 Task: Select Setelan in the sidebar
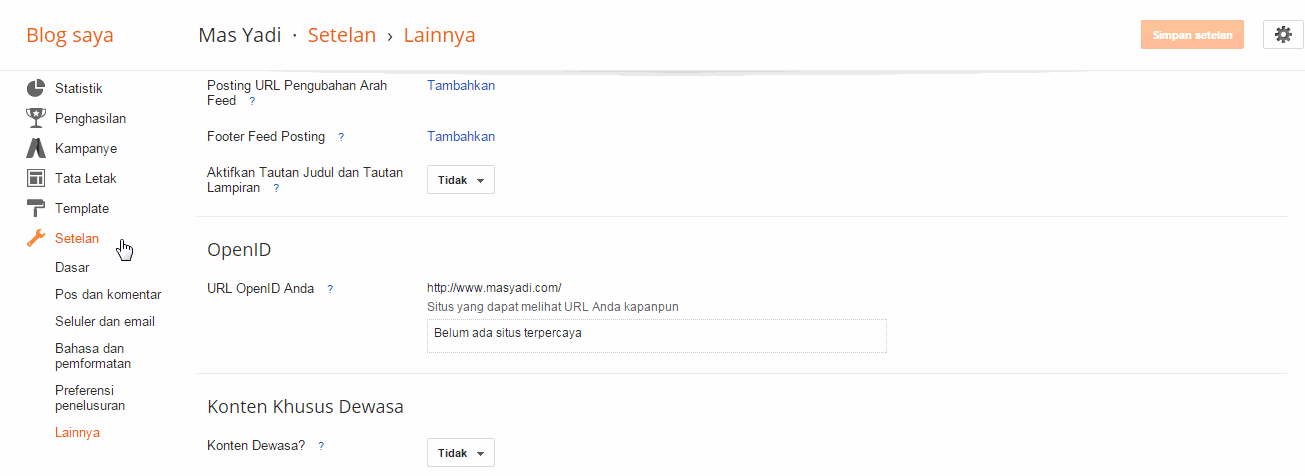[x=77, y=238]
